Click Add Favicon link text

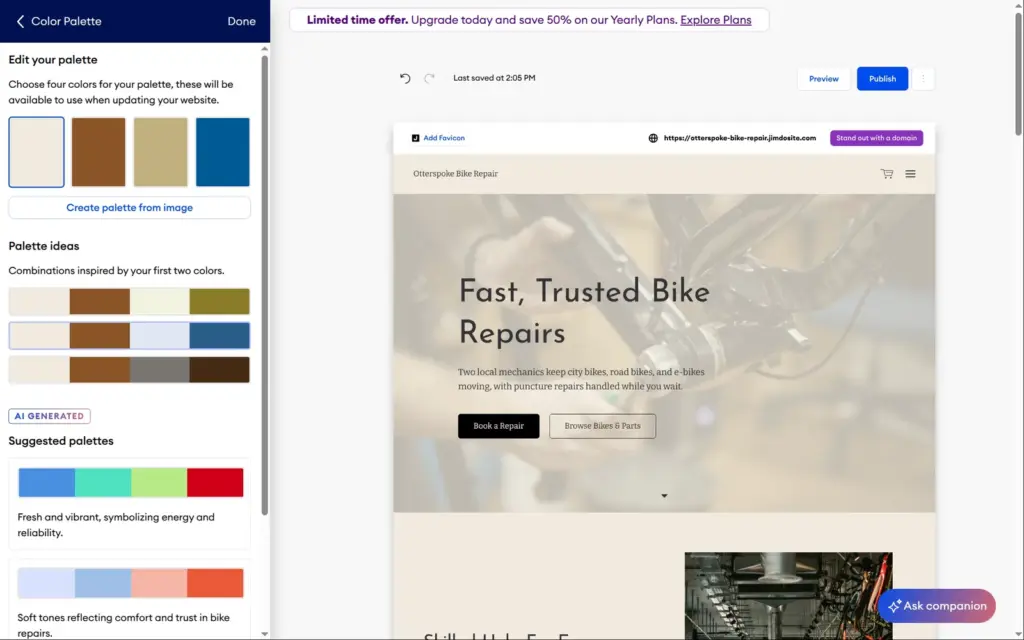click(444, 138)
